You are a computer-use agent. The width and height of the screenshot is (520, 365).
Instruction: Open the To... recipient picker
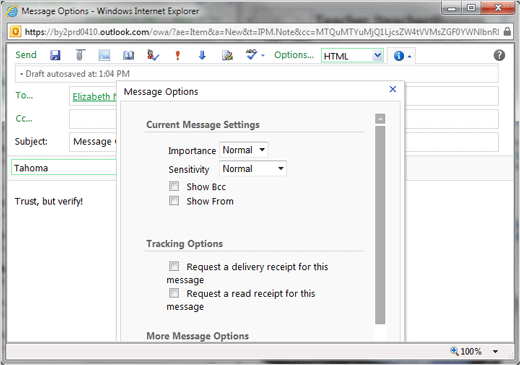pos(24,96)
